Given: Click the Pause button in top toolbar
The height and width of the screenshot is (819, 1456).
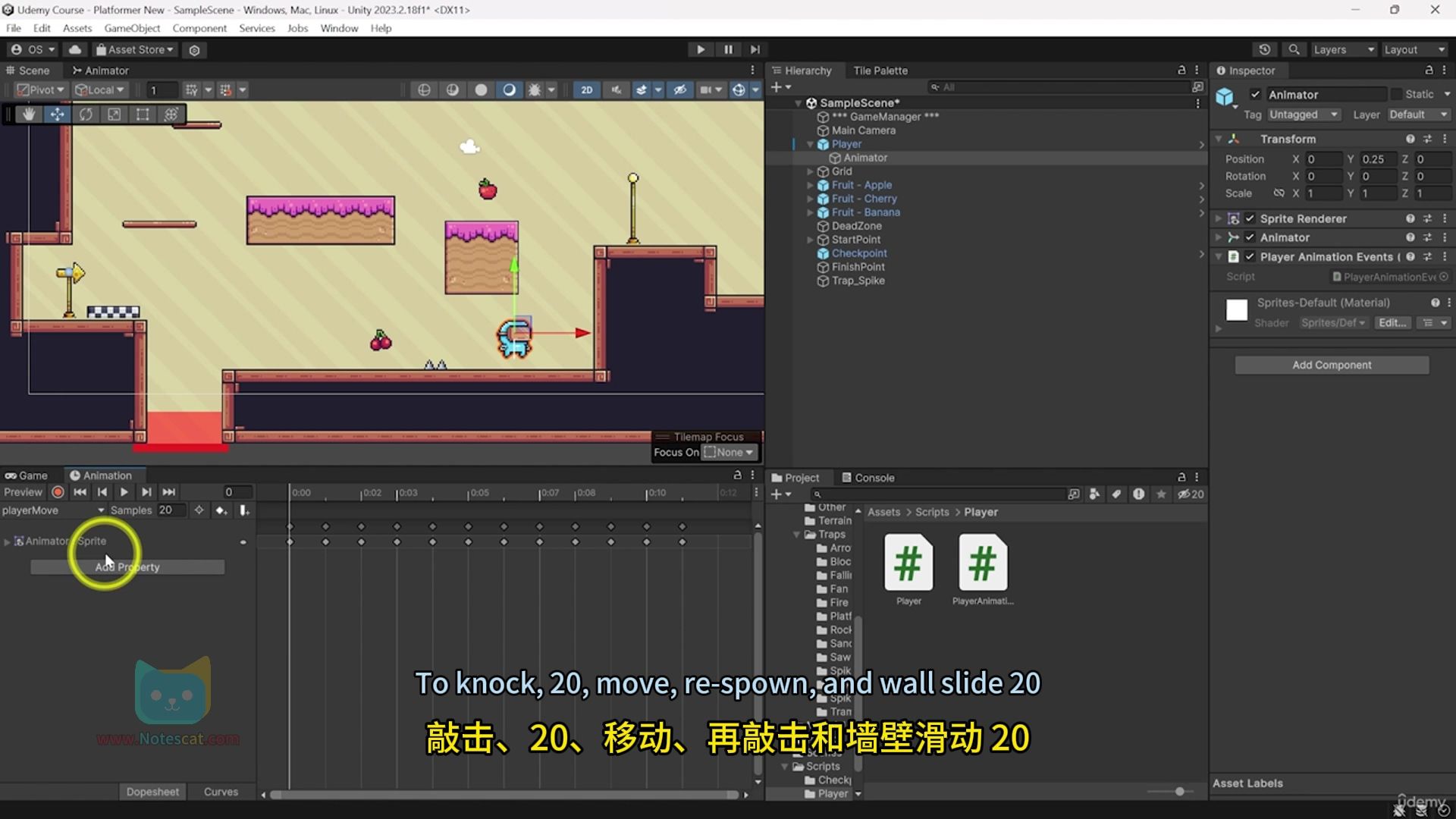Looking at the screenshot, I should click(x=728, y=49).
